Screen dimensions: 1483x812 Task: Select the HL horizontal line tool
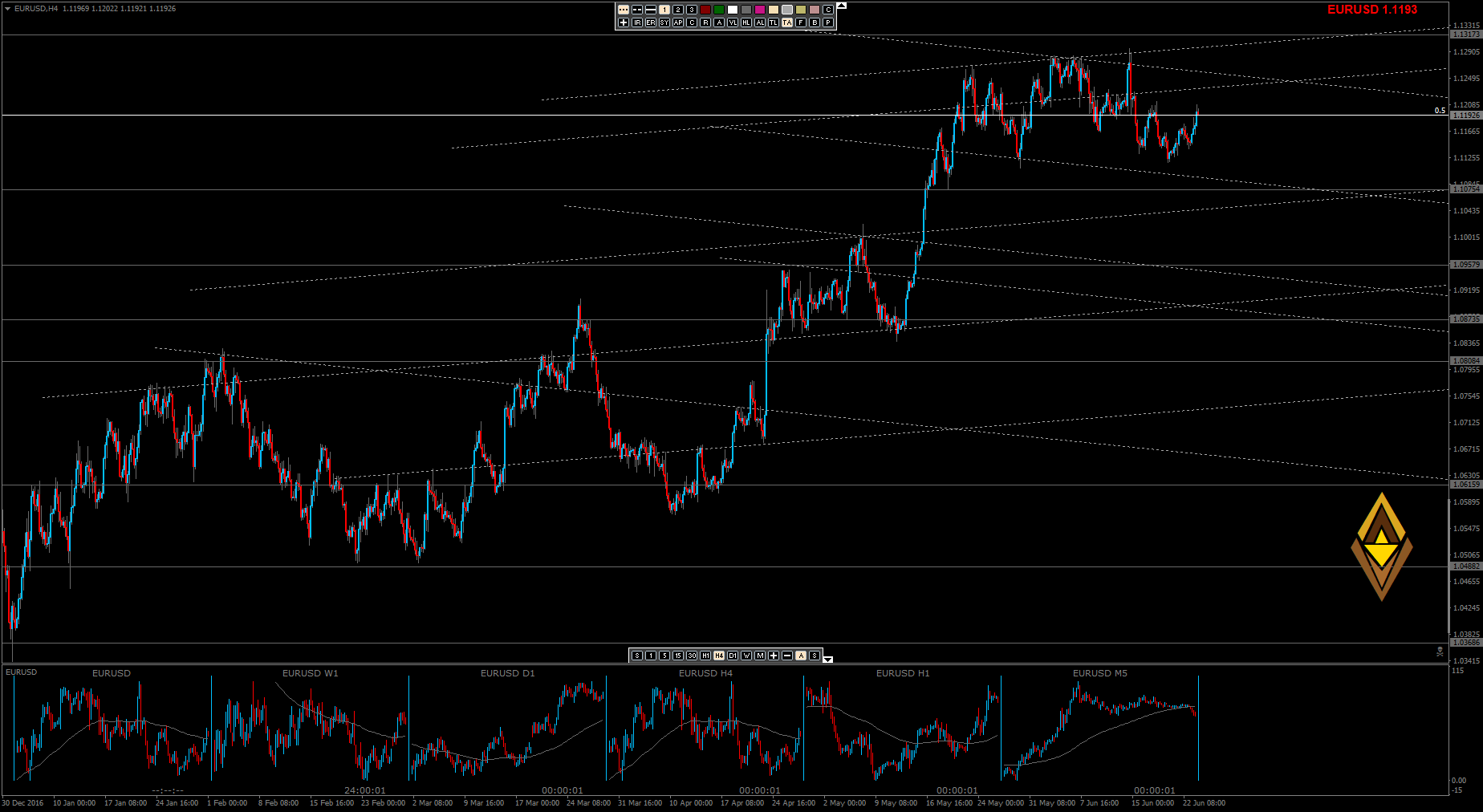746,22
